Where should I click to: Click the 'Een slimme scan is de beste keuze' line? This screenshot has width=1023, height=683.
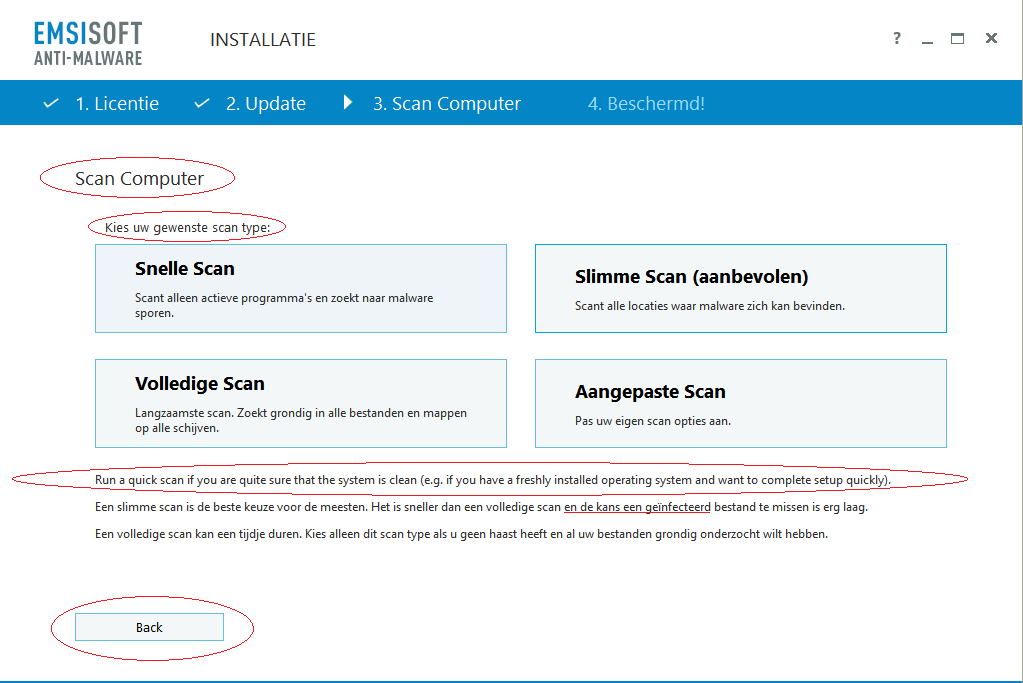pos(481,507)
